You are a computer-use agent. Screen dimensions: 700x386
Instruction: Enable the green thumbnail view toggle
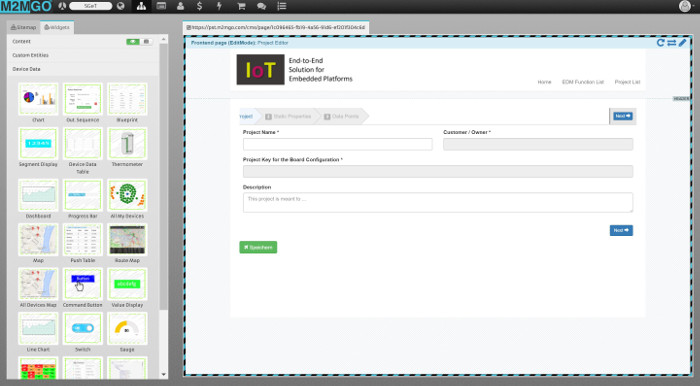point(133,42)
